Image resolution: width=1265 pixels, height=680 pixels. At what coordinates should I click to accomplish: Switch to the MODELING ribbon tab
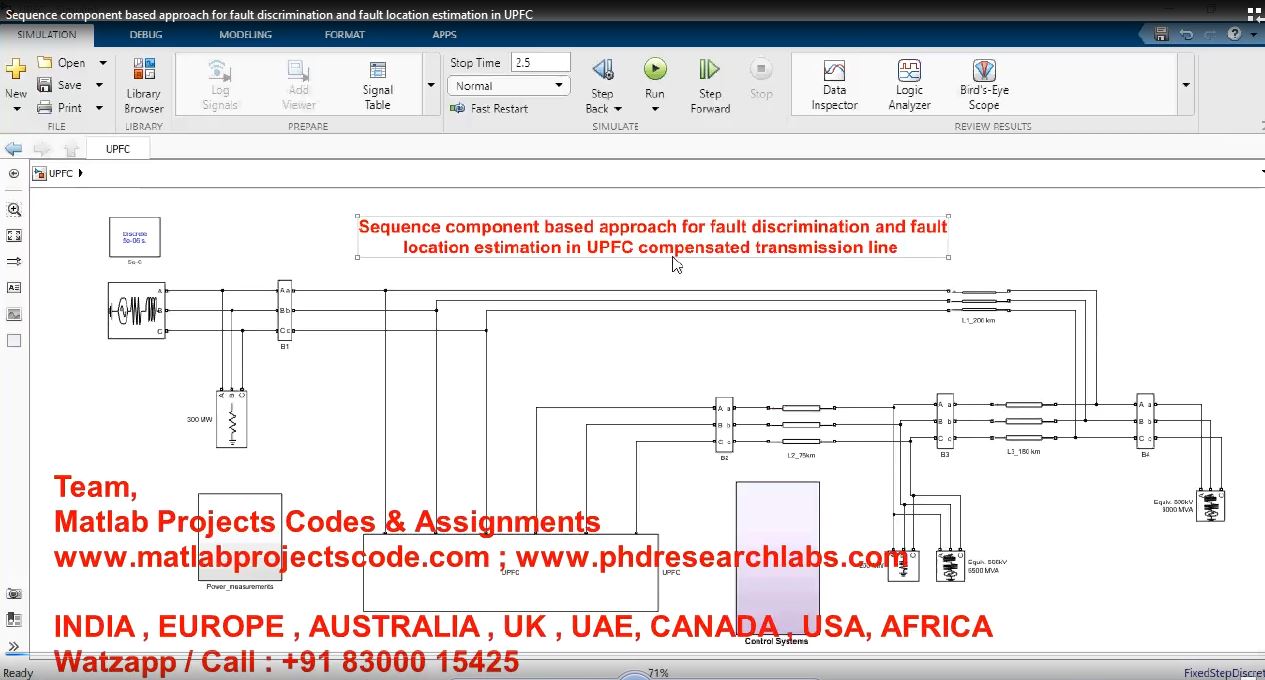(x=246, y=35)
